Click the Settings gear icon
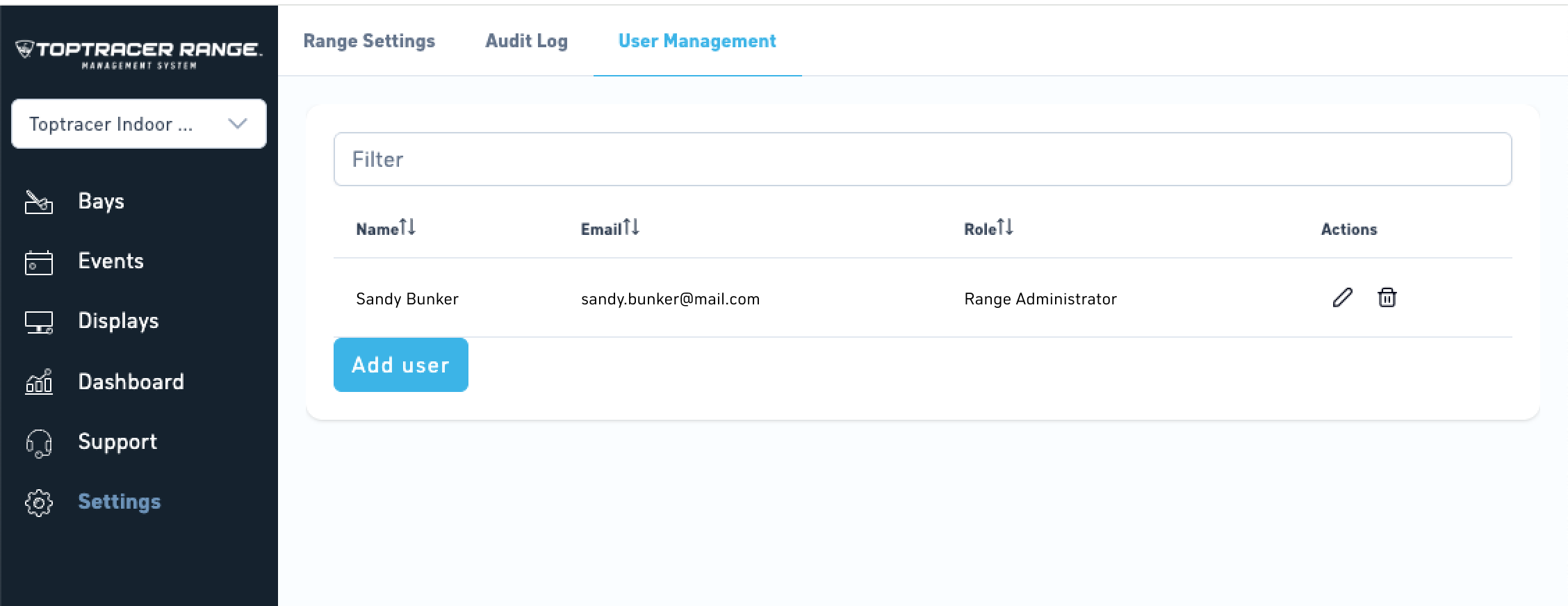 [x=39, y=502]
